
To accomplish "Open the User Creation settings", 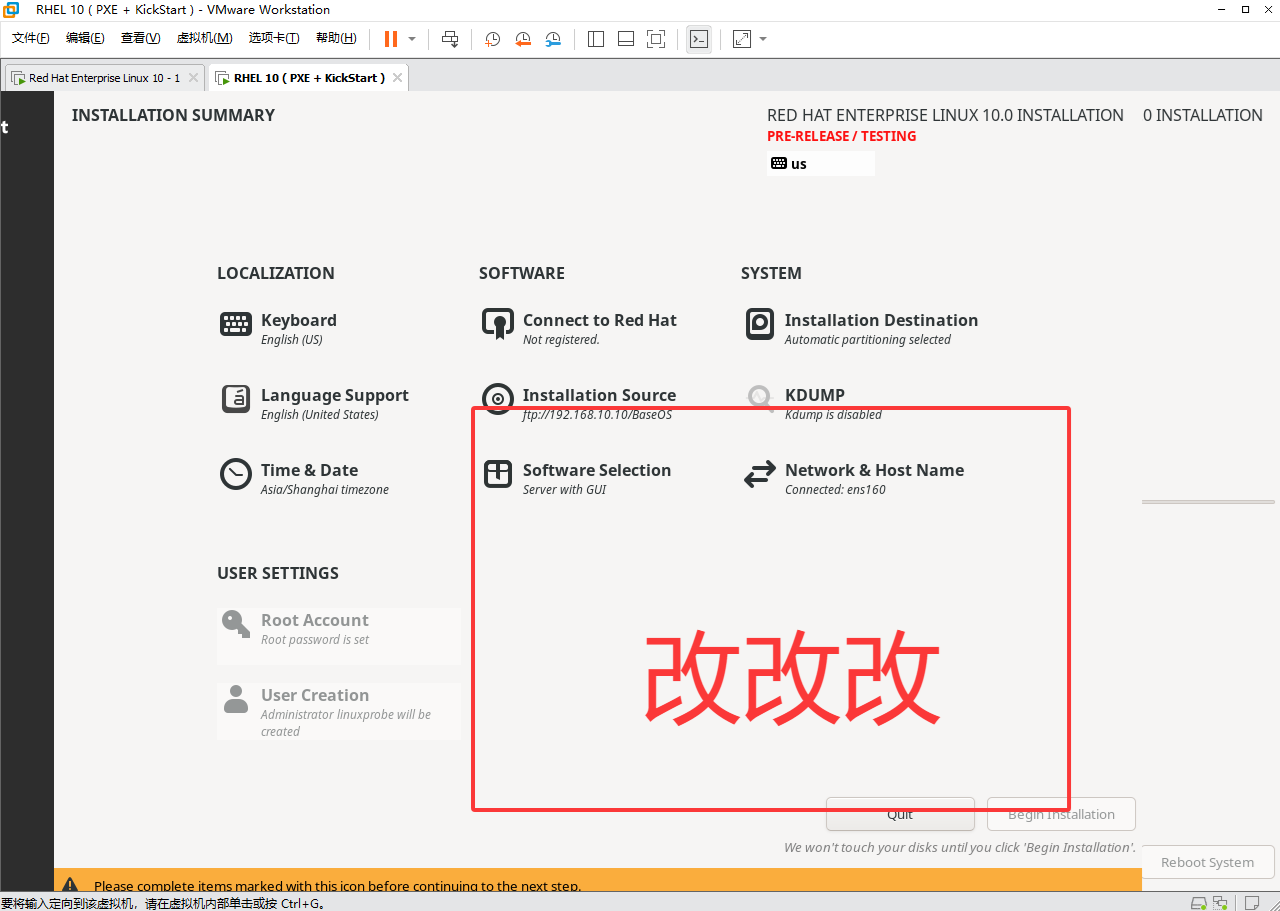I will tap(339, 711).
